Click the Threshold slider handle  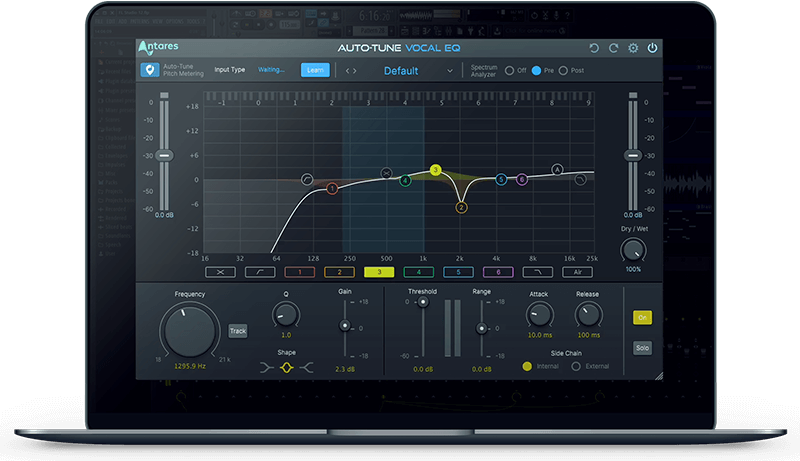[x=423, y=302]
